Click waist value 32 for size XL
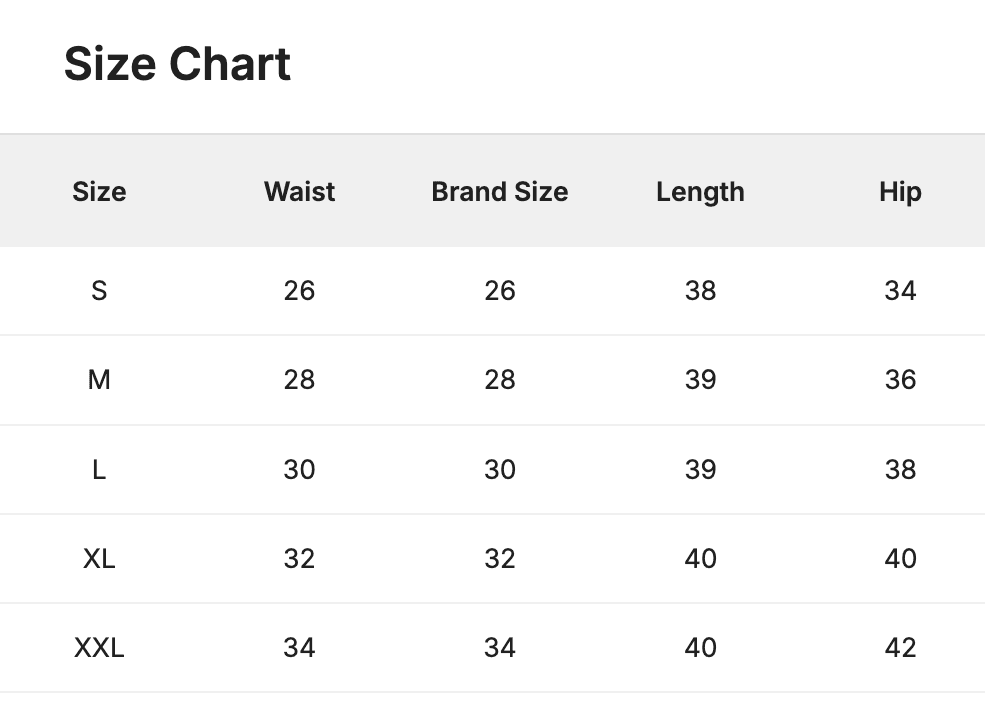Screen dimensions: 985x720 click(299, 558)
